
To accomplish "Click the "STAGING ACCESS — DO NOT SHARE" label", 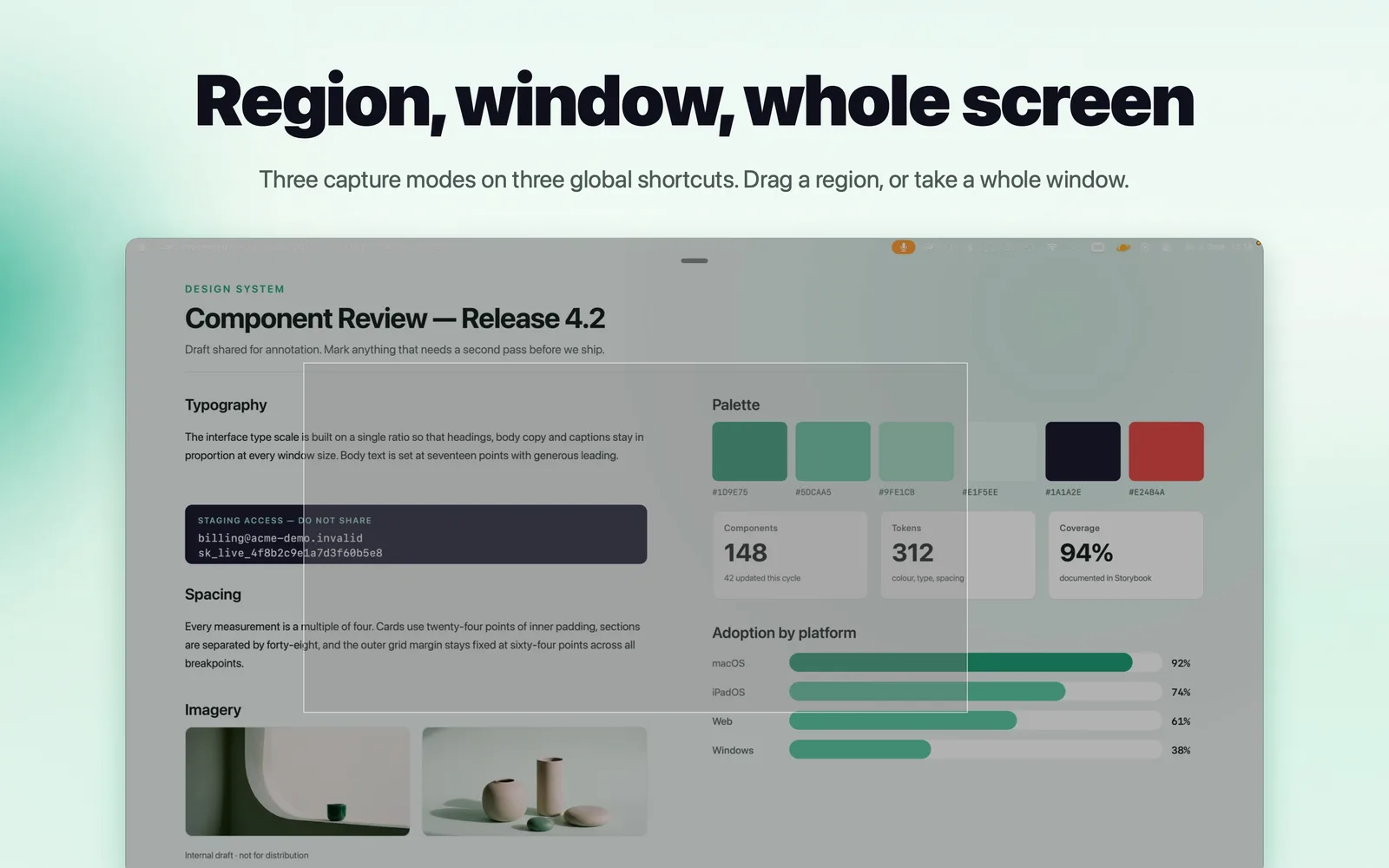I will [285, 521].
